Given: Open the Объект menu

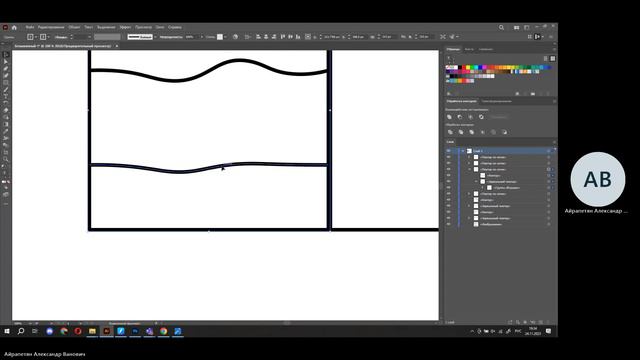Looking at the screenshot, I should point(74,27).
